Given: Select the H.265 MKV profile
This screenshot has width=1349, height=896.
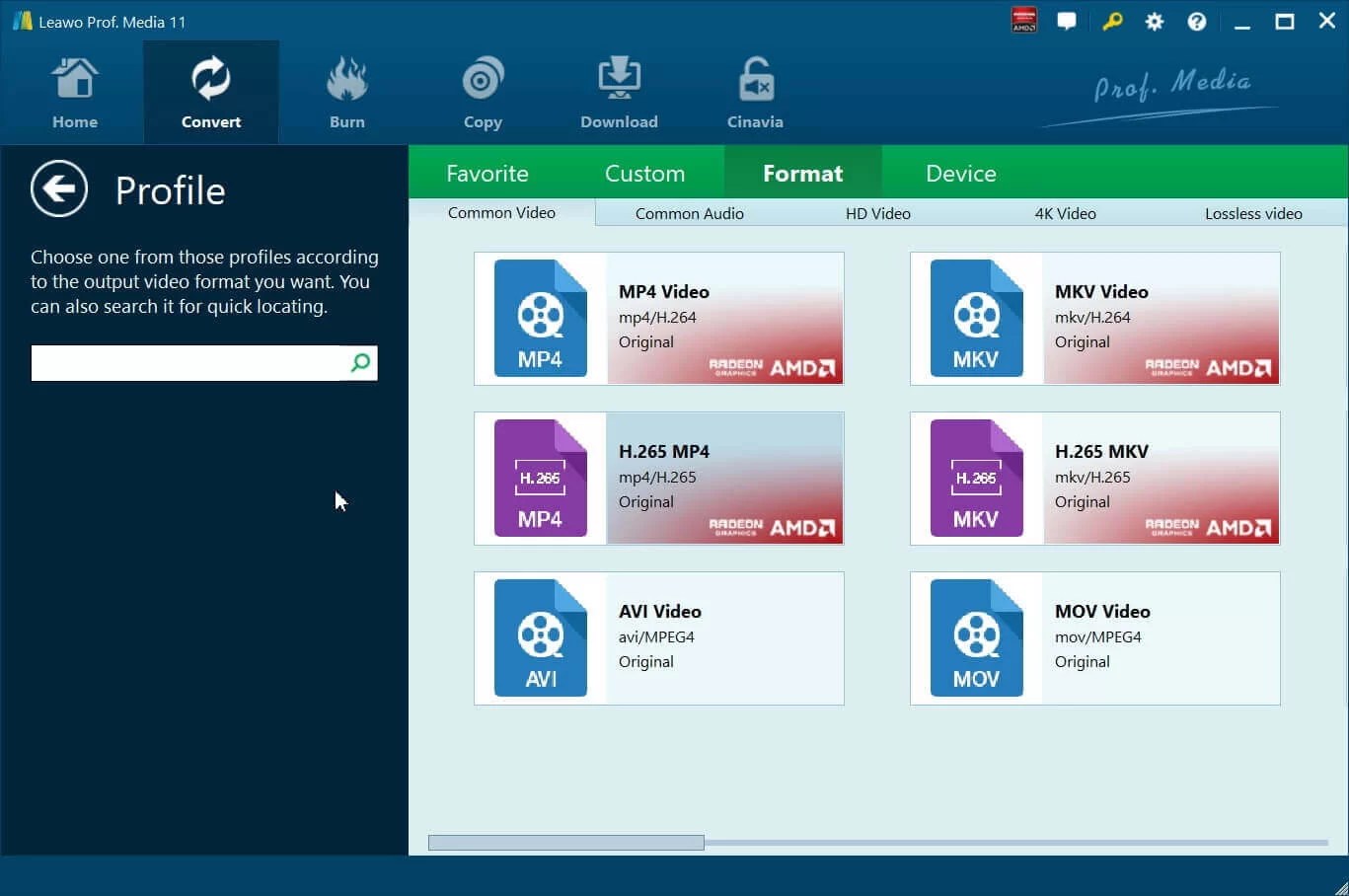Looking at the screenshot, I should 1093,478.
